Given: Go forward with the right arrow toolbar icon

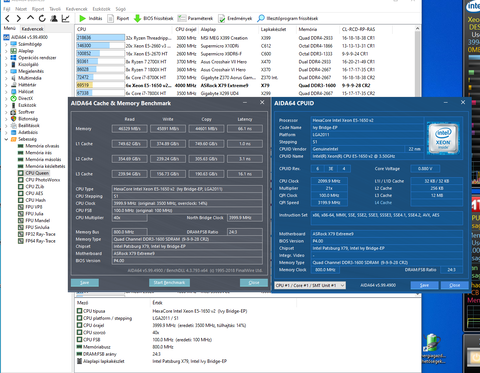Looking at the screenshot, I should coord(19,19).
